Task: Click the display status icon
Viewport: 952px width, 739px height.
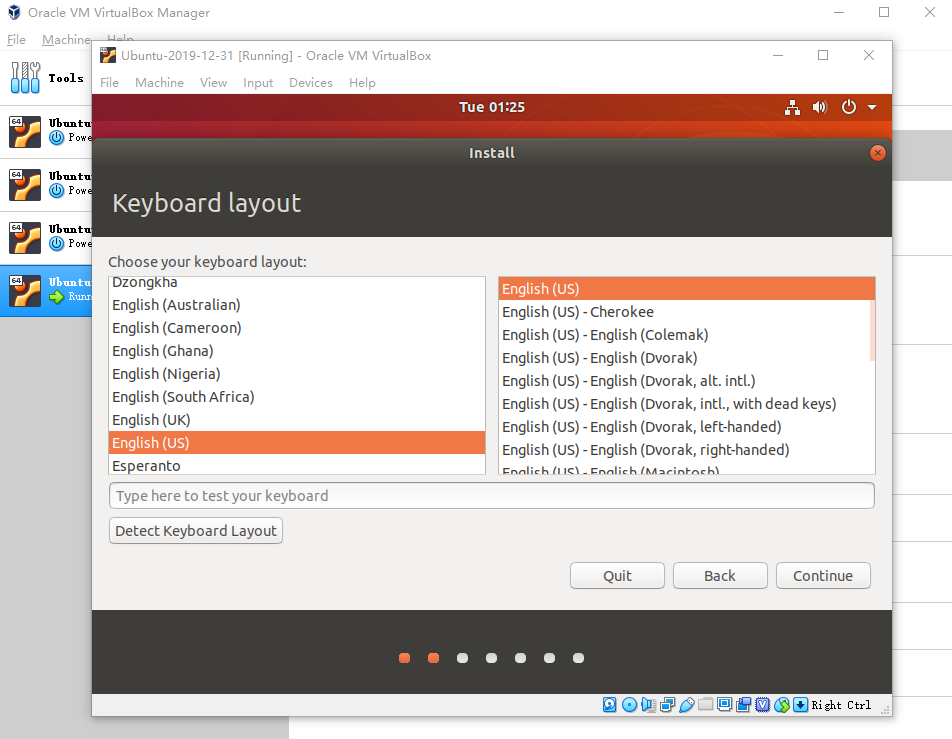Action: [724, 704]
